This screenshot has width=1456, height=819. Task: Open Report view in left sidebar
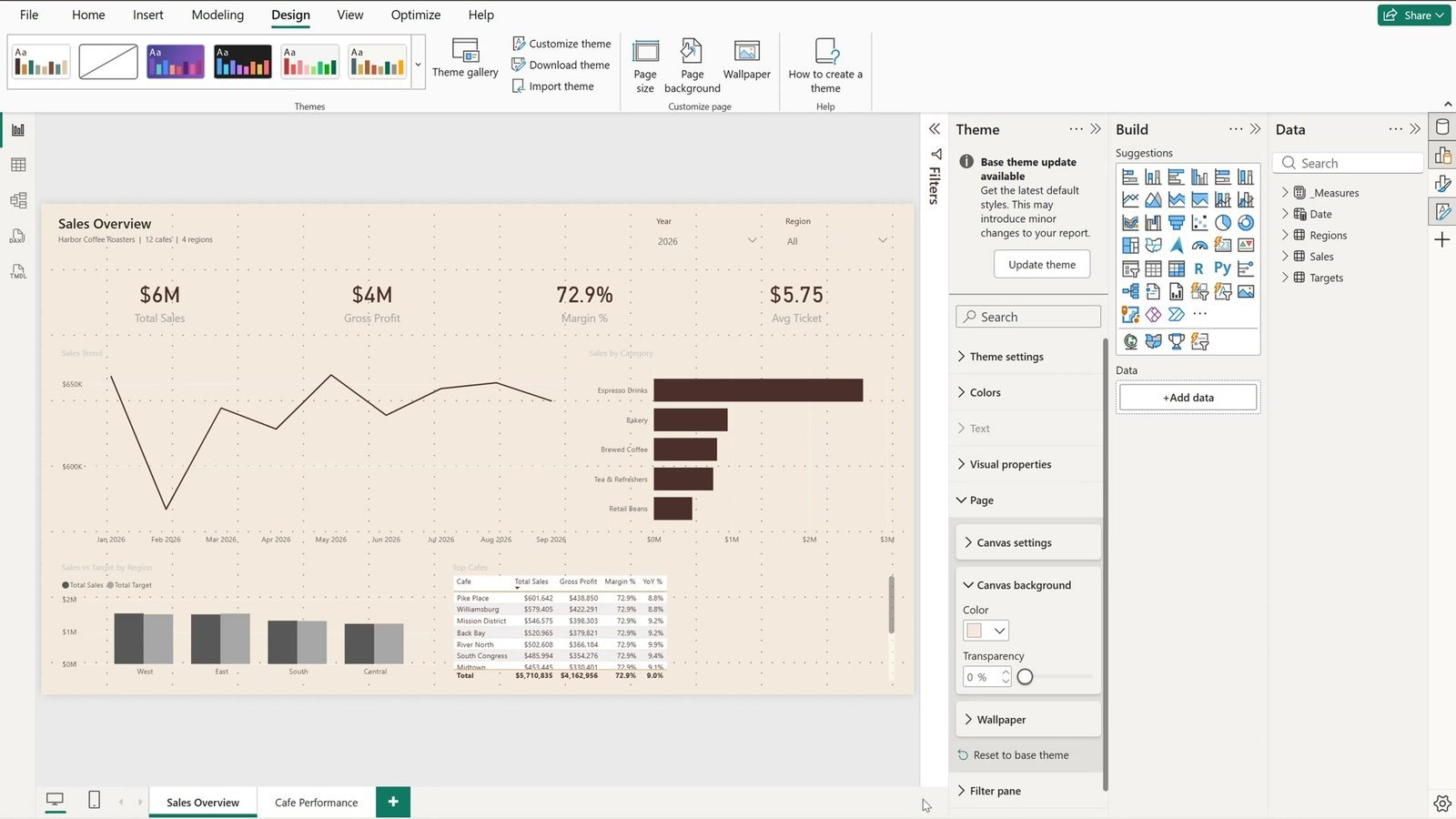tap(18, 130)
